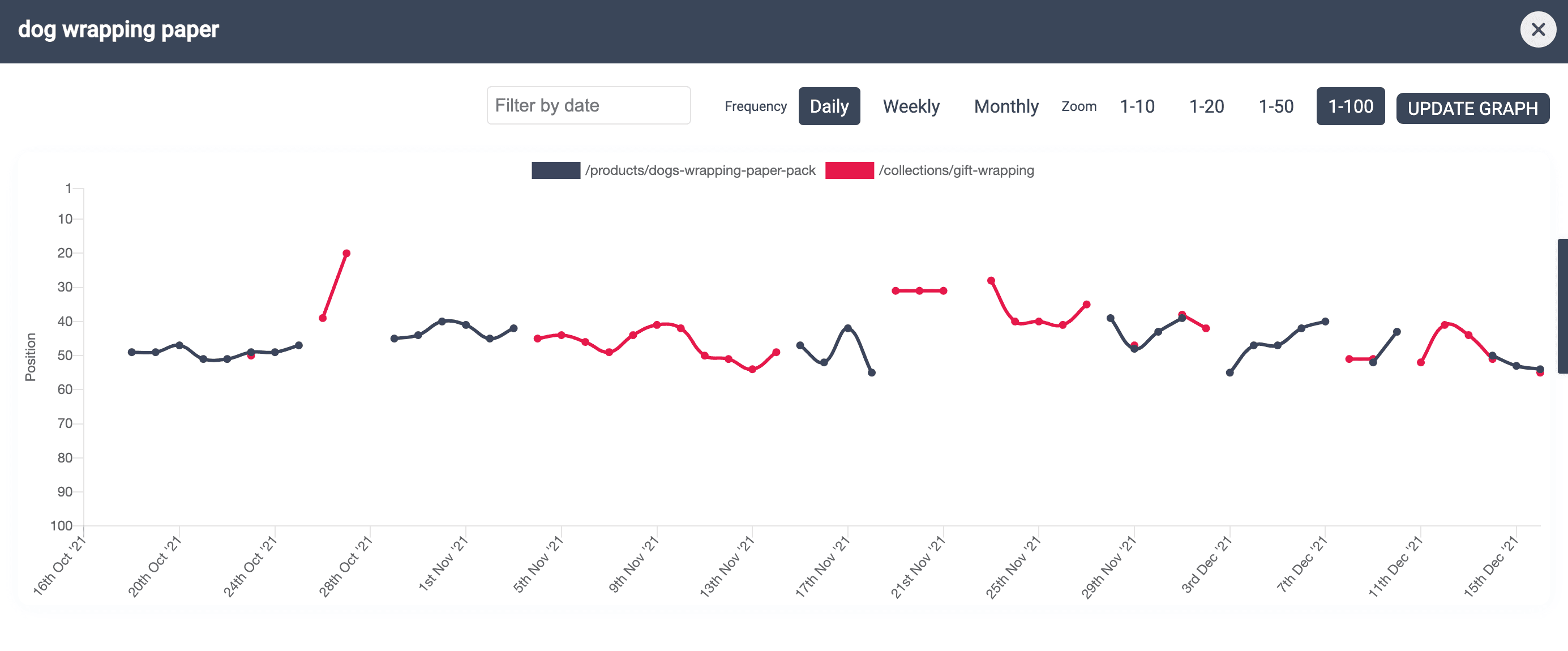This screenshot has width=1568, height=651.
Task: Click the red peak data point at position 20
Action: [x=346, y=254]
